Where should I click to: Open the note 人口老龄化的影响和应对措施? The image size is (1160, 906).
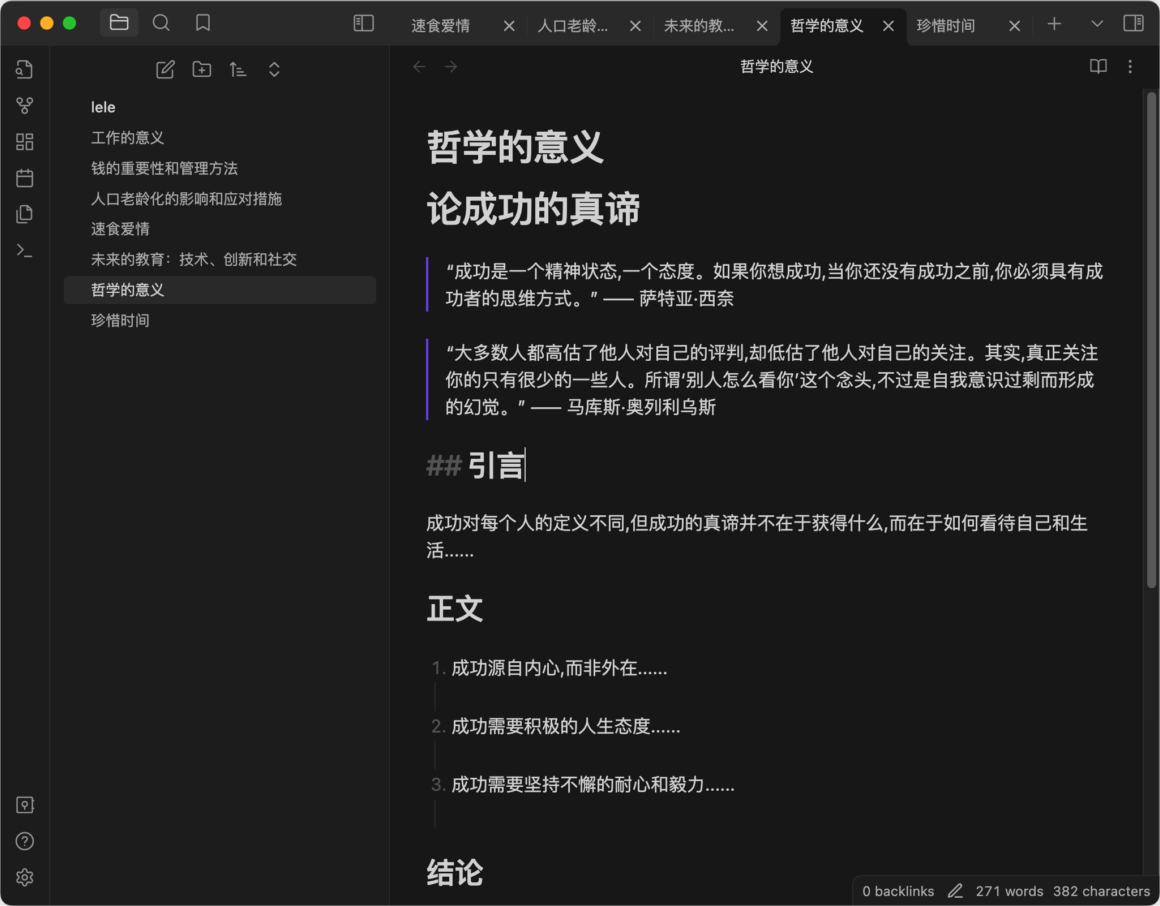tap(220, 198)
